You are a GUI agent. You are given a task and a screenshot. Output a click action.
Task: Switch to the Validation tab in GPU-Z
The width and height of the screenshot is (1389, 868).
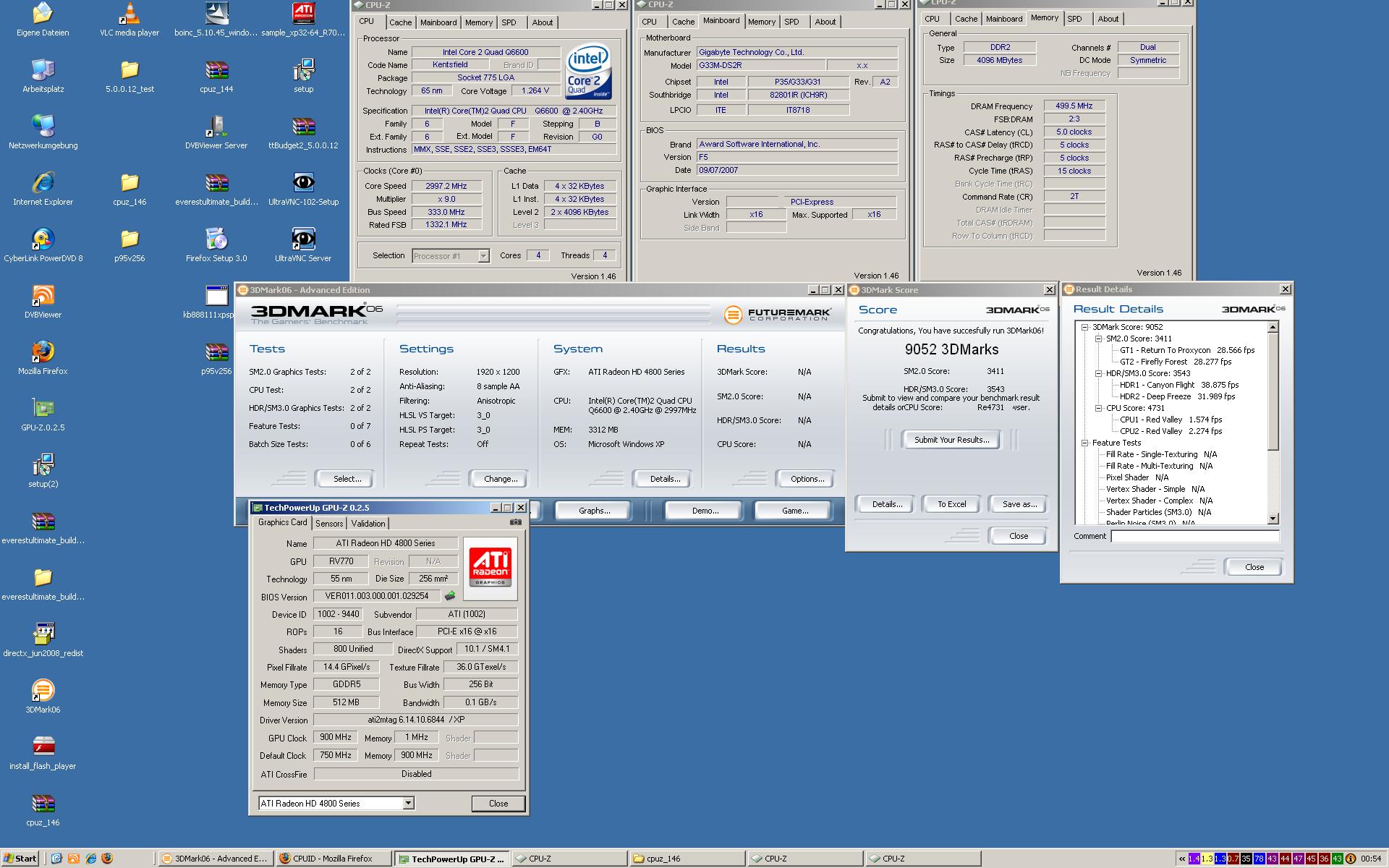coord(368,523)
